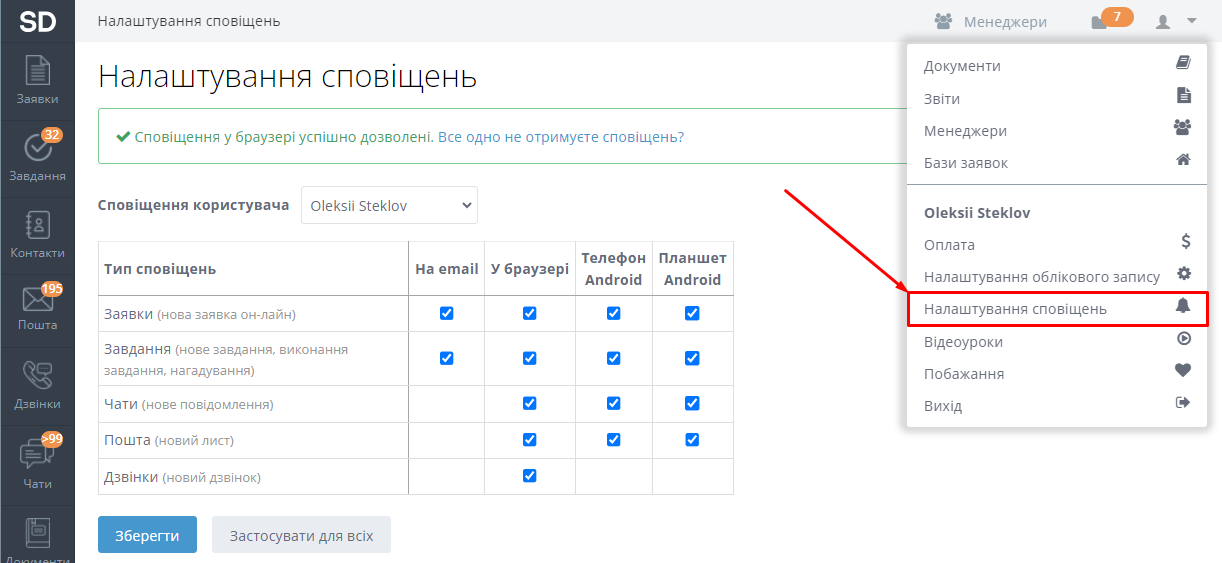Disable Пошта Планшет Android checkbox
The width and height of the screenshot is (1222, 563).
(692, 439)
